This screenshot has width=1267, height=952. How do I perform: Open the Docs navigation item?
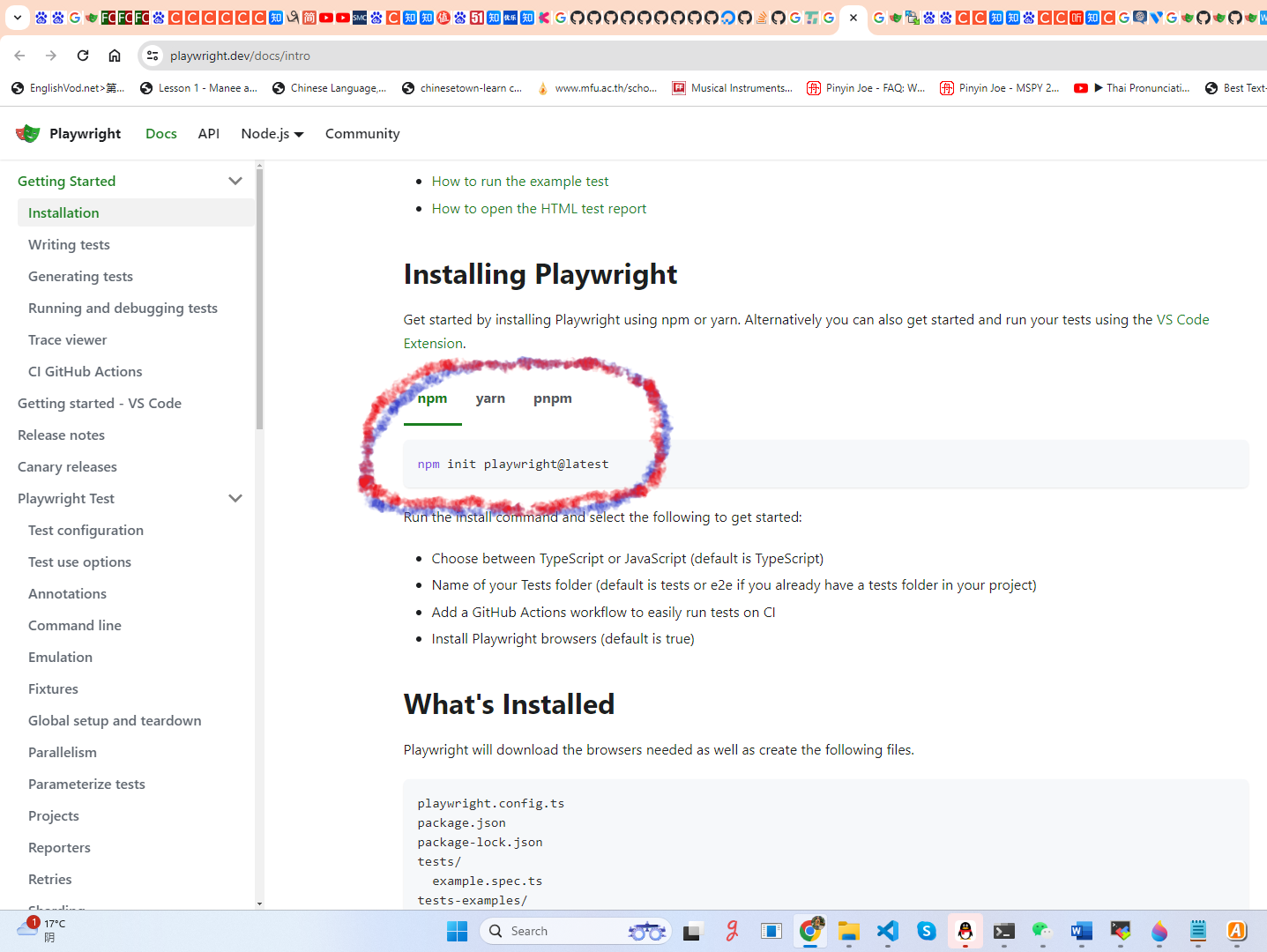click(161, 133)
